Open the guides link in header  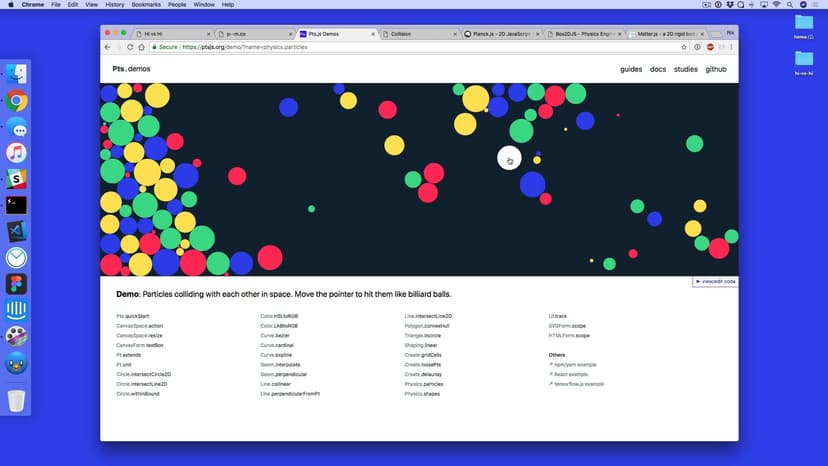pos(631,69)
